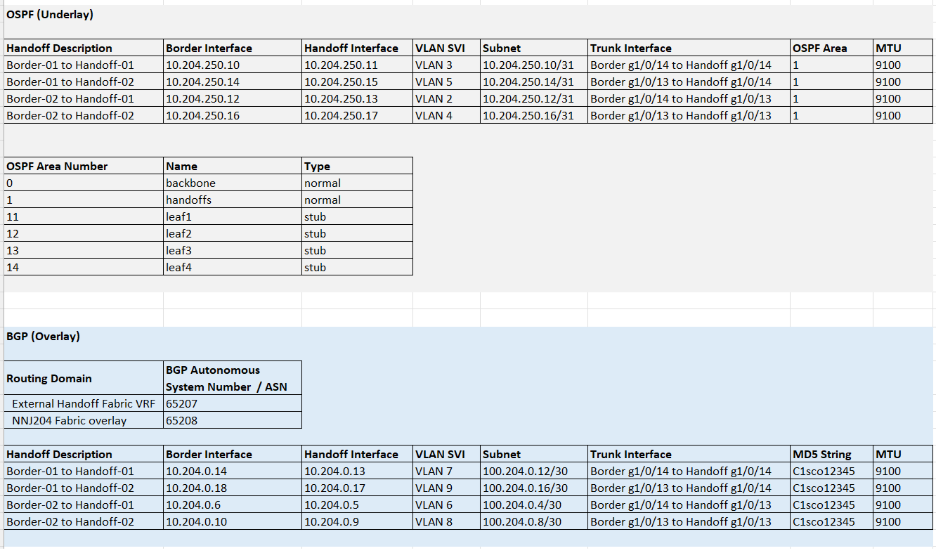Click BGP Handoff Interface cell 10.204.0.5

(357, 505)
